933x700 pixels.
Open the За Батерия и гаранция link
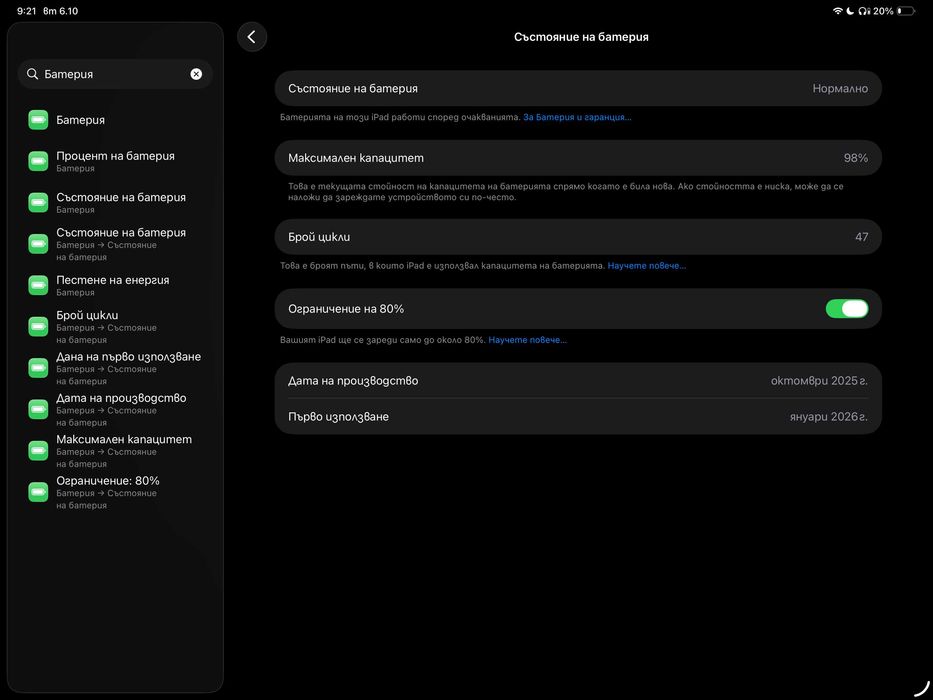point(577,117)
